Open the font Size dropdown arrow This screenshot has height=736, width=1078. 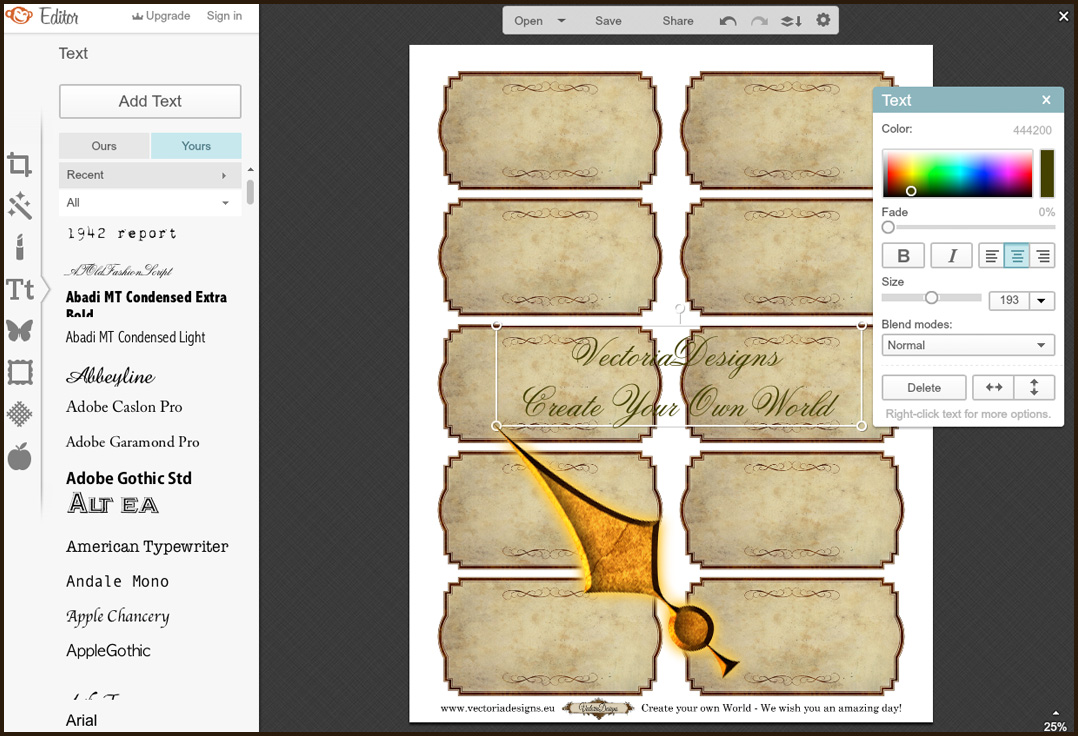(x=1042, y=300)
